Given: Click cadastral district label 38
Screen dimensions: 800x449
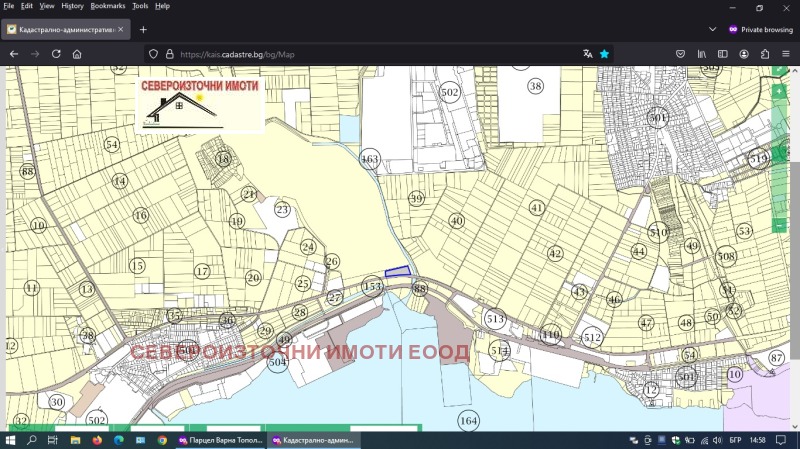Looking at the screenshot, I should pyautogui.click(x=535, y=86).
